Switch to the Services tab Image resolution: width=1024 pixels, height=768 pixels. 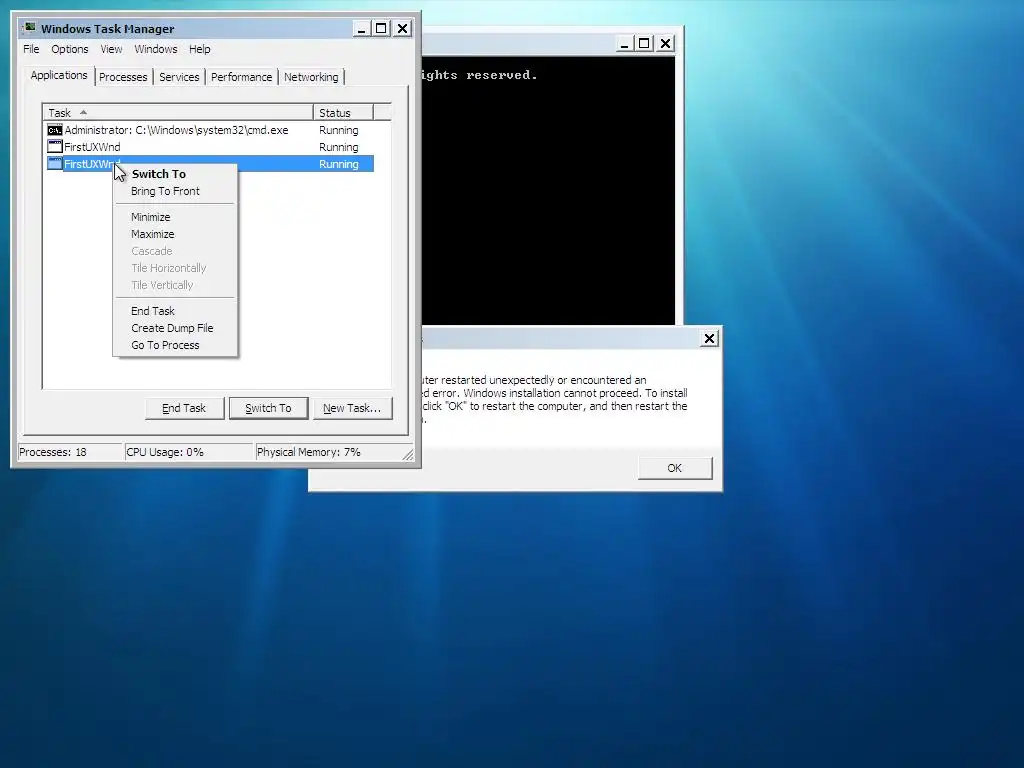[x=179, y=77]
